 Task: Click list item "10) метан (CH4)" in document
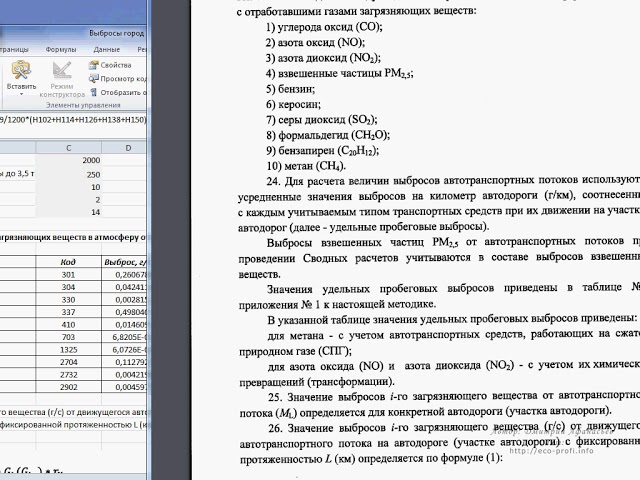[x=306, y=166]
